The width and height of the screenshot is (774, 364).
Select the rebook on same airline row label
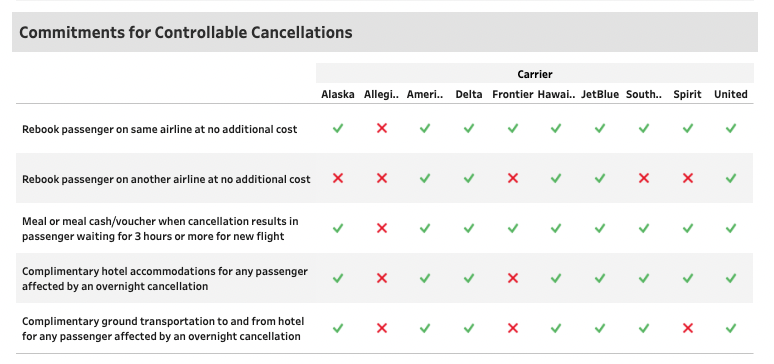coord(159,129)
